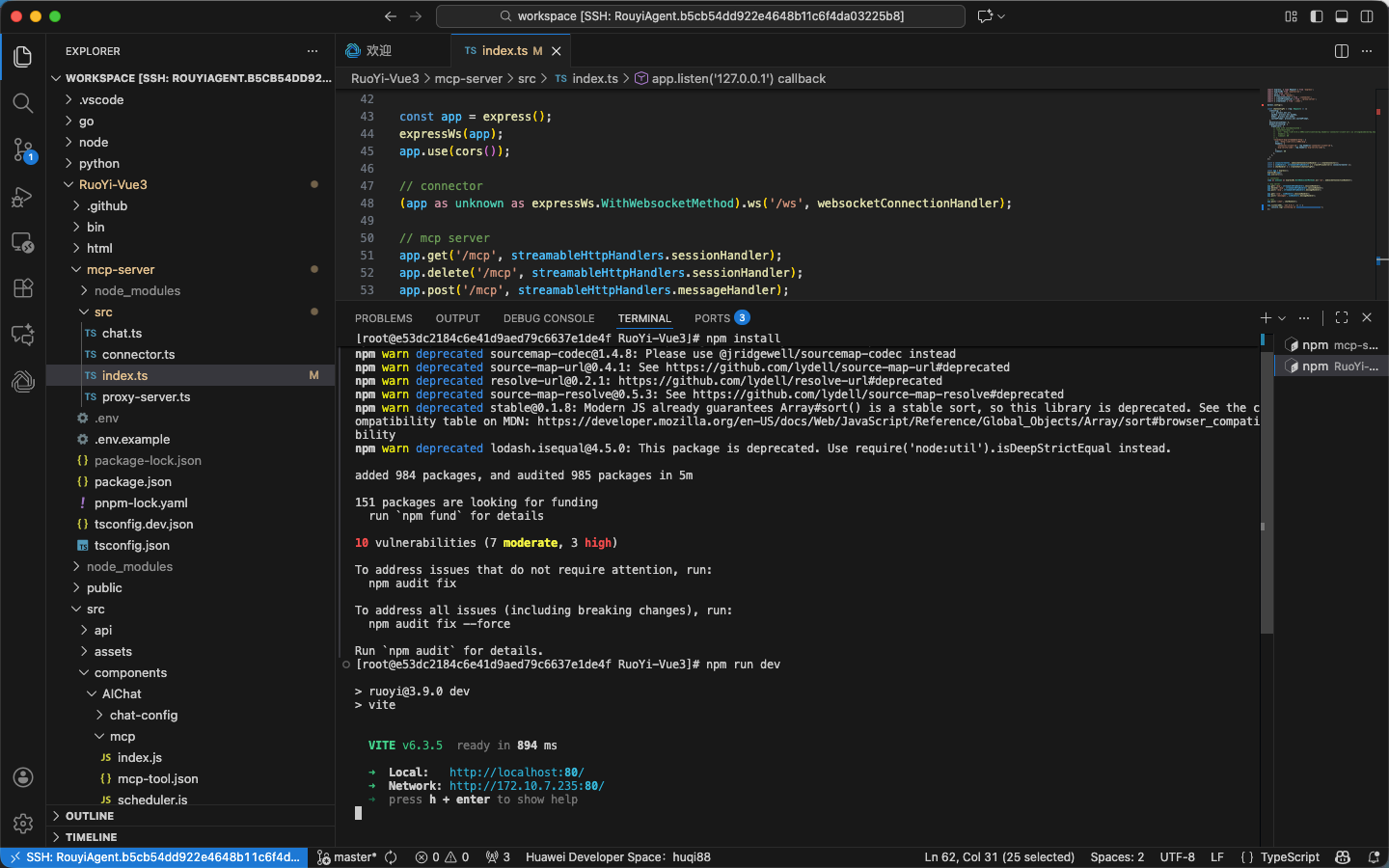Open editor more actions menu
Screen dimensions: 1389x868
pos(1367,51)
